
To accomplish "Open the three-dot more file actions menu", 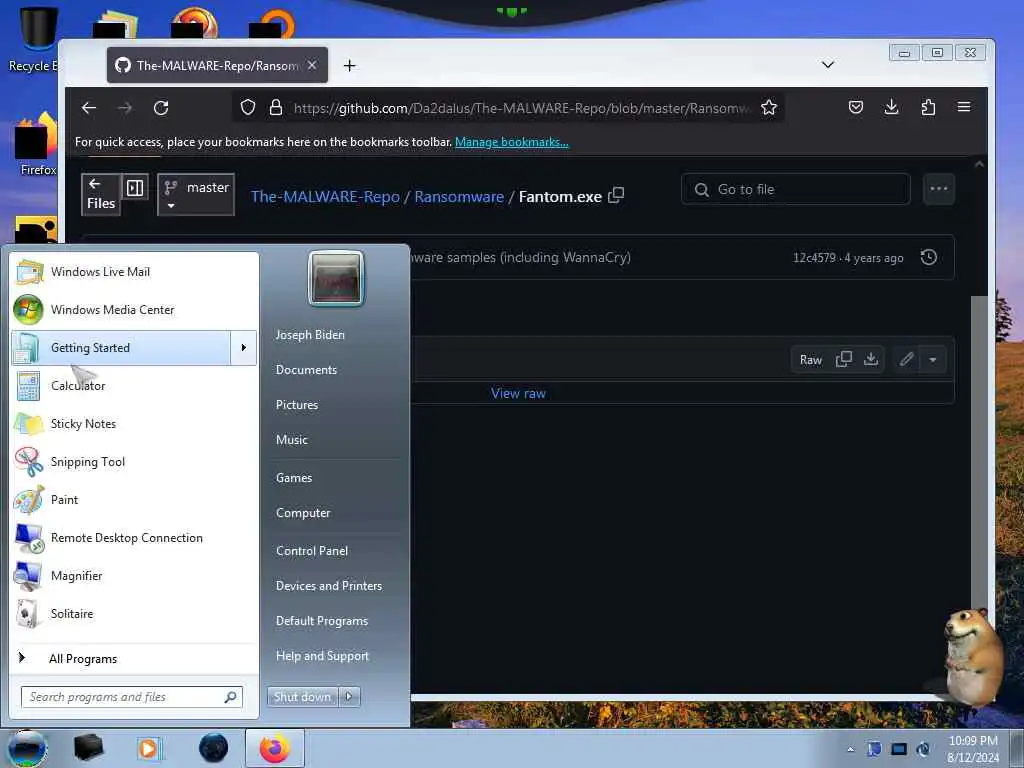I will (938, 189).
